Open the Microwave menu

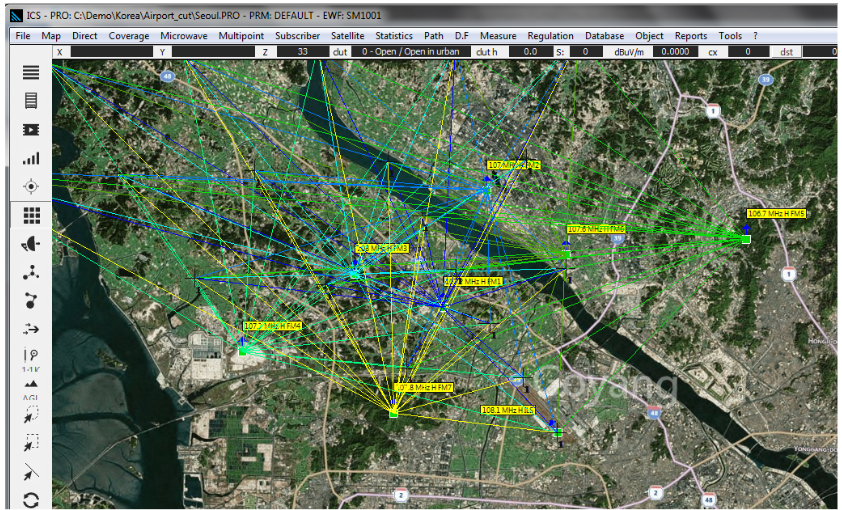coord(185,36)
